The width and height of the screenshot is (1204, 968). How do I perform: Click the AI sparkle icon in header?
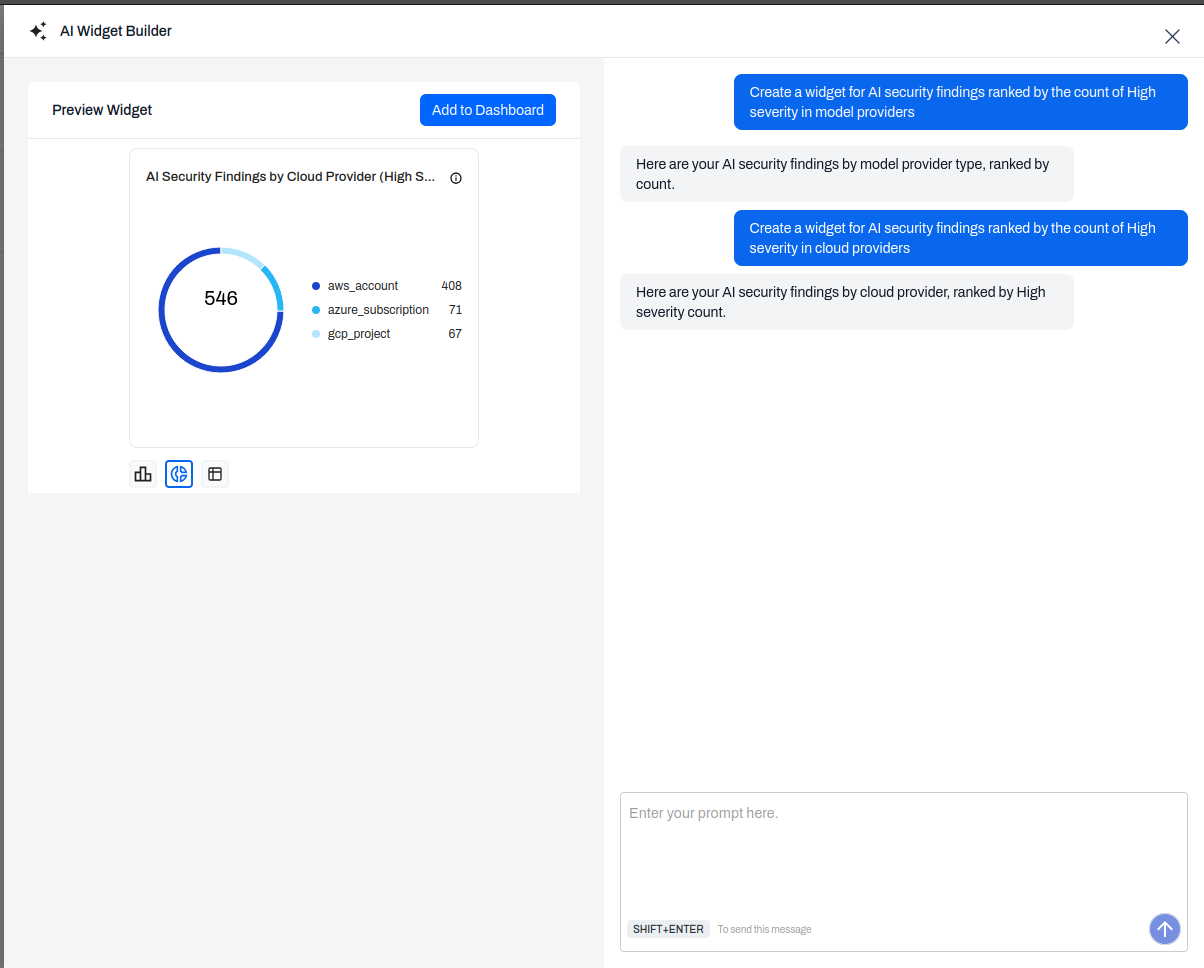click(x=38, y=31)
